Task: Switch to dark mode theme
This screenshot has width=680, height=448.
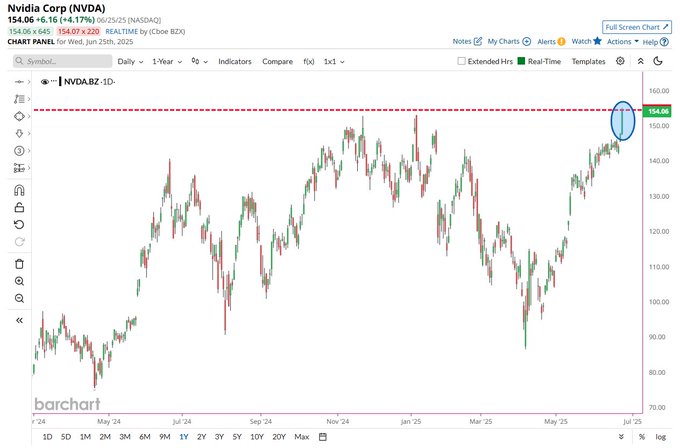Action: point(658,61)
